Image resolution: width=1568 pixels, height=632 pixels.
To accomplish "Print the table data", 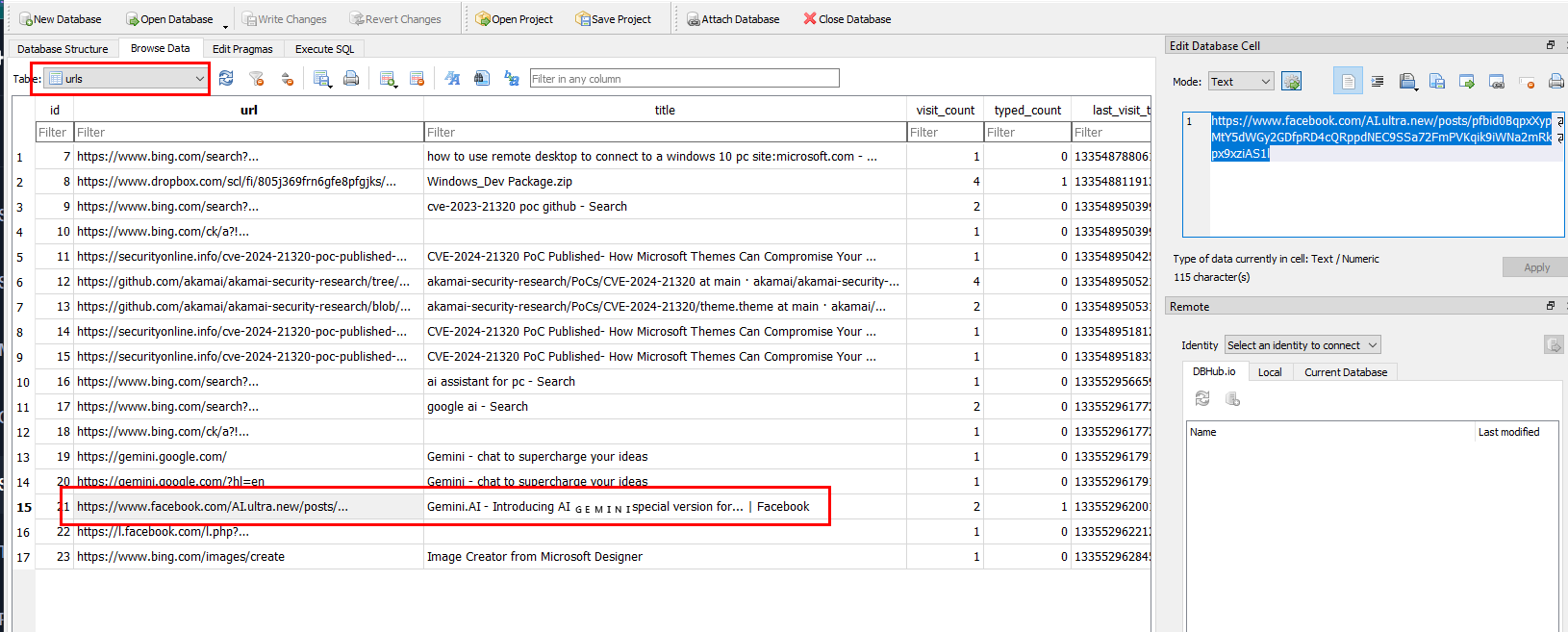I will pyautogui.click(x=351, y=79).
